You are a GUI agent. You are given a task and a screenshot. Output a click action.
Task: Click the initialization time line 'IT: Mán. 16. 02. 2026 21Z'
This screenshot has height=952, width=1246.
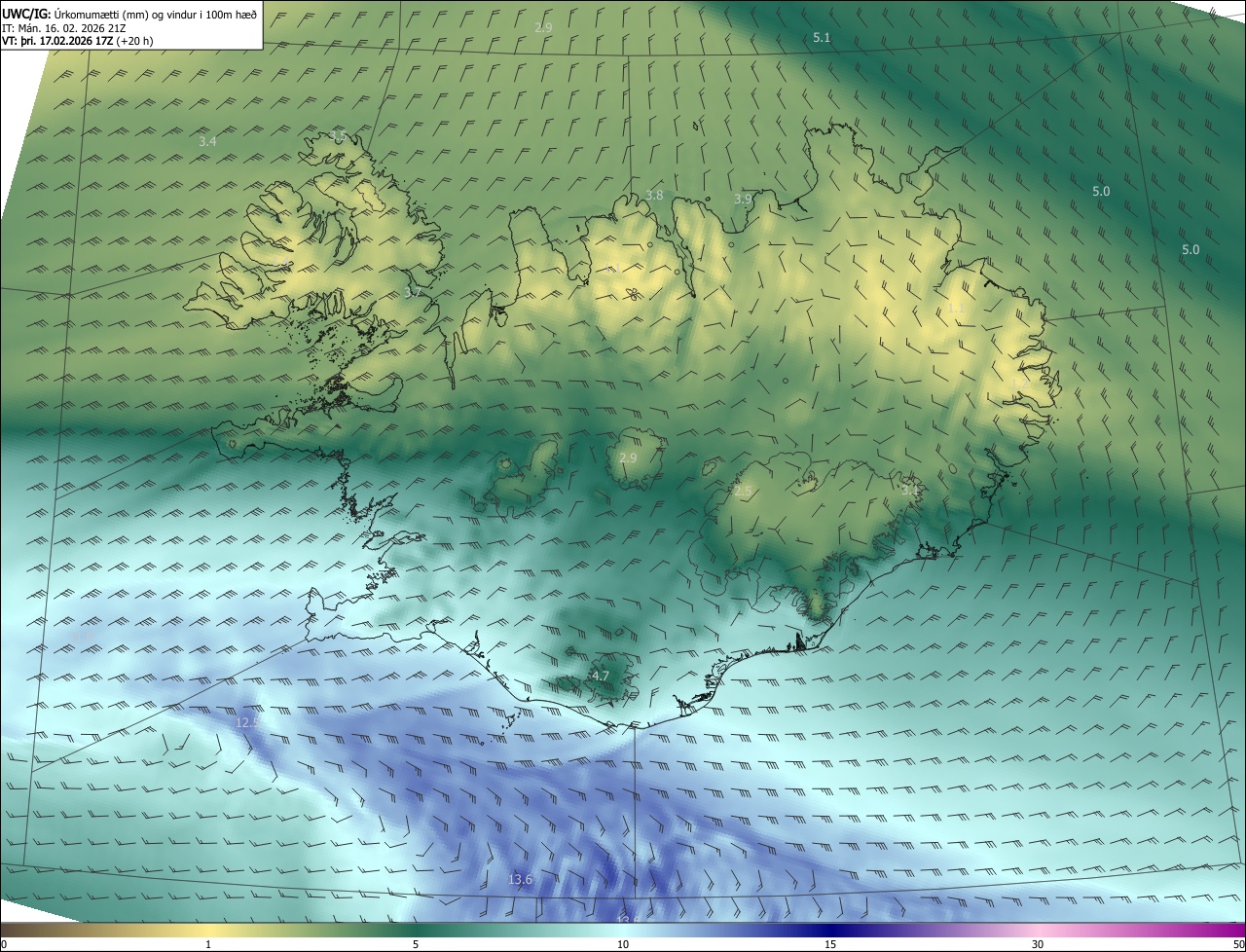click(x=64, y=27)
